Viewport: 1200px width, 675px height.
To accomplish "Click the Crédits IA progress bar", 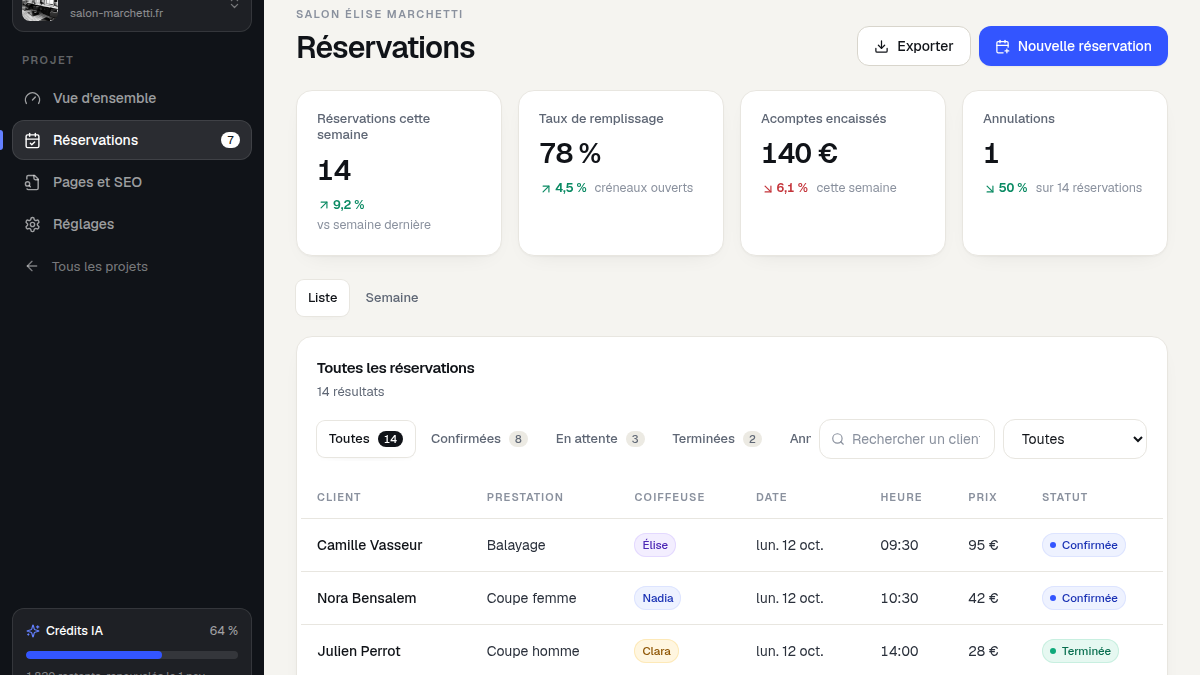I will coord(132,655).
